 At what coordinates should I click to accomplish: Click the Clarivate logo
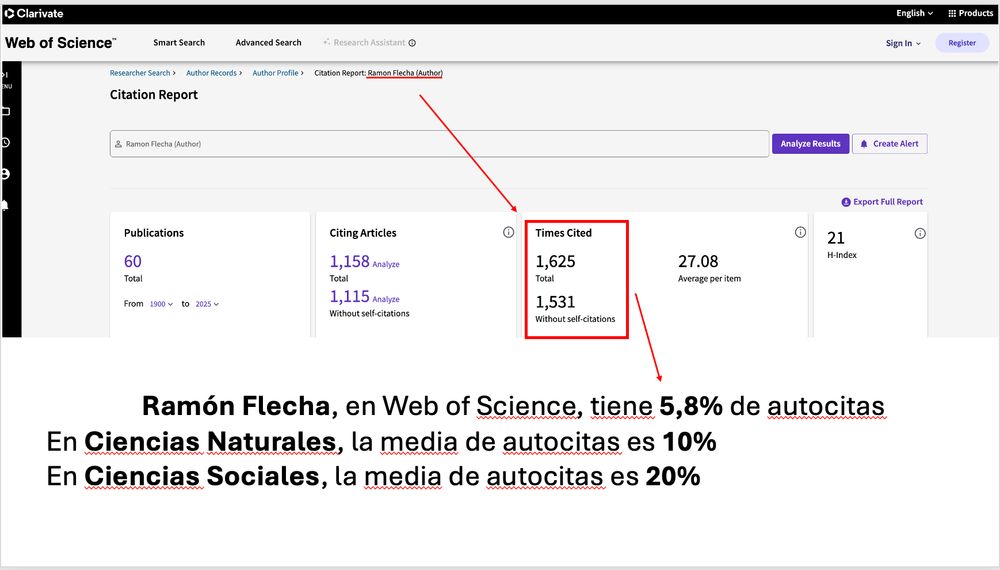(x=34, y=13)
